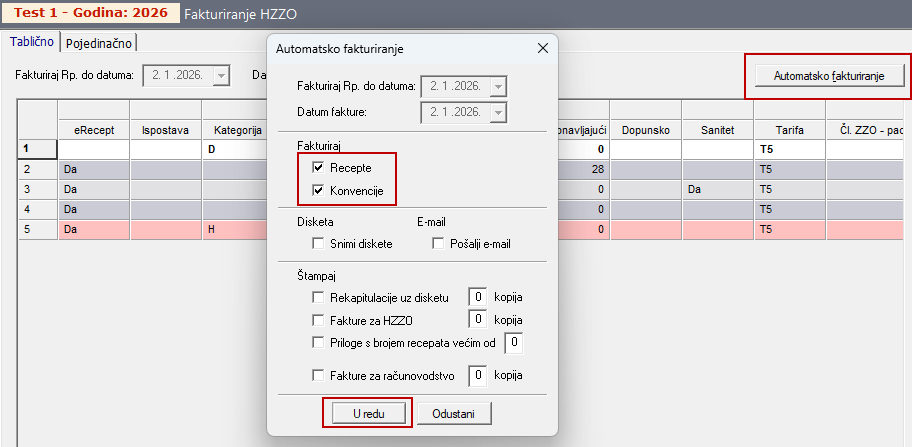Expand main window Fakturiraj Rp. date dropdown

pos(221,74)
